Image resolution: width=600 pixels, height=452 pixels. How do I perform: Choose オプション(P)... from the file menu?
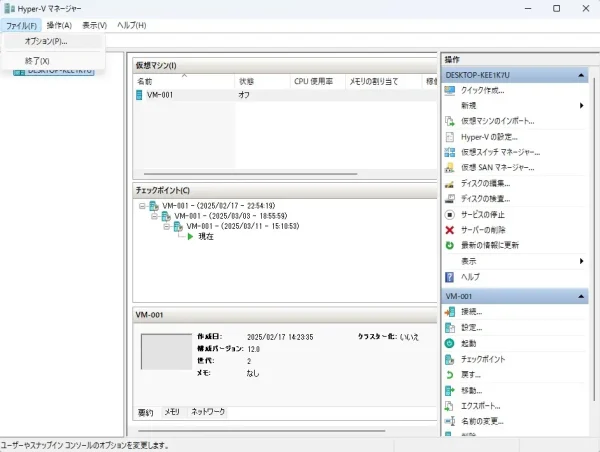click(53, 41)
